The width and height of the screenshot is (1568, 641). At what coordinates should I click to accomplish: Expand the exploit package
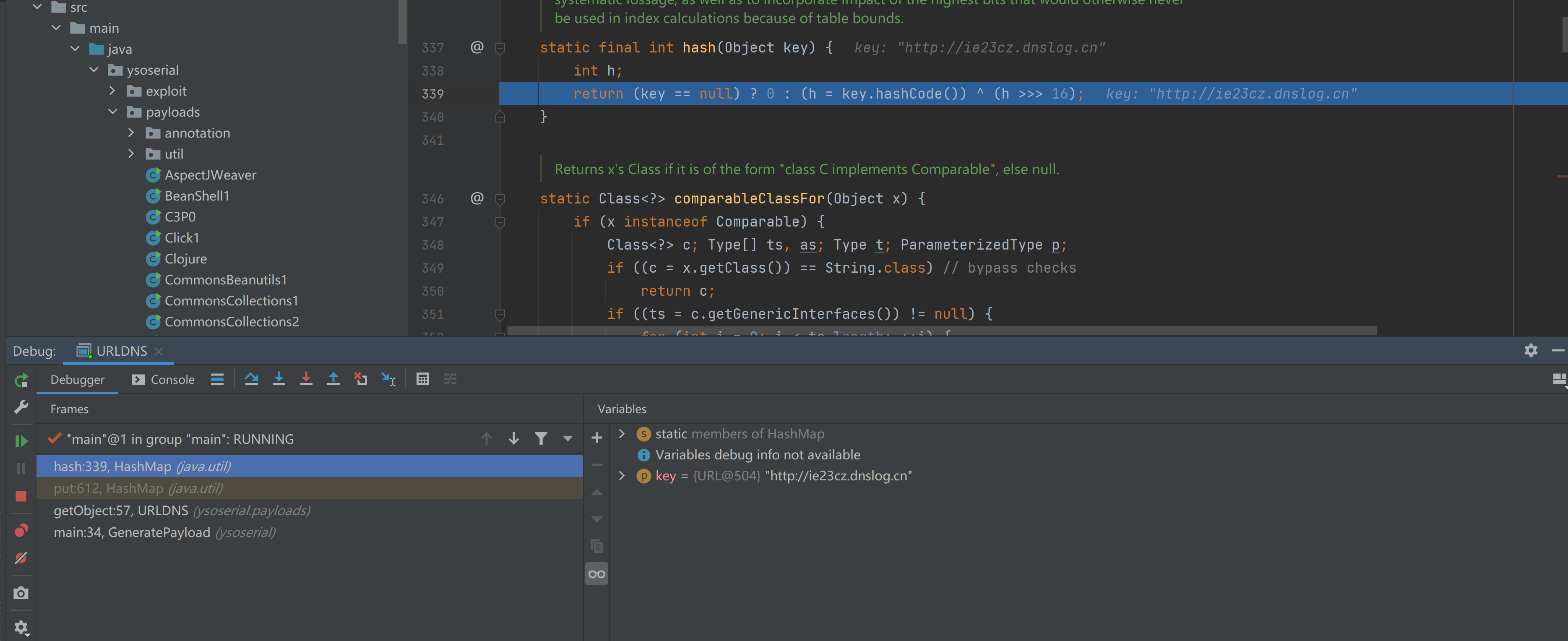click(112, 91)
